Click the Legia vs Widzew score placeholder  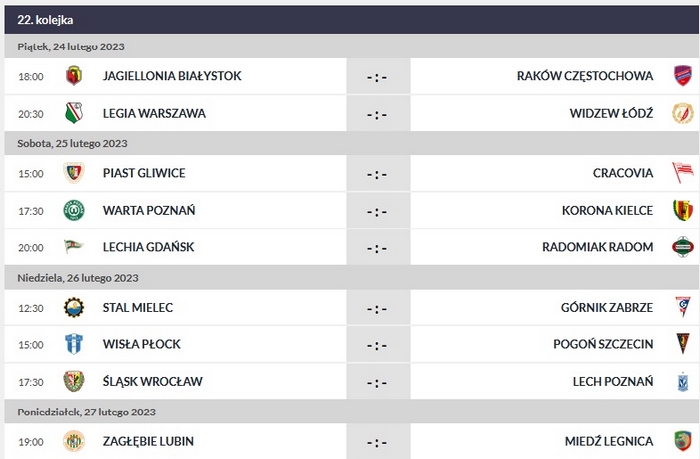[x=377, y=113]
